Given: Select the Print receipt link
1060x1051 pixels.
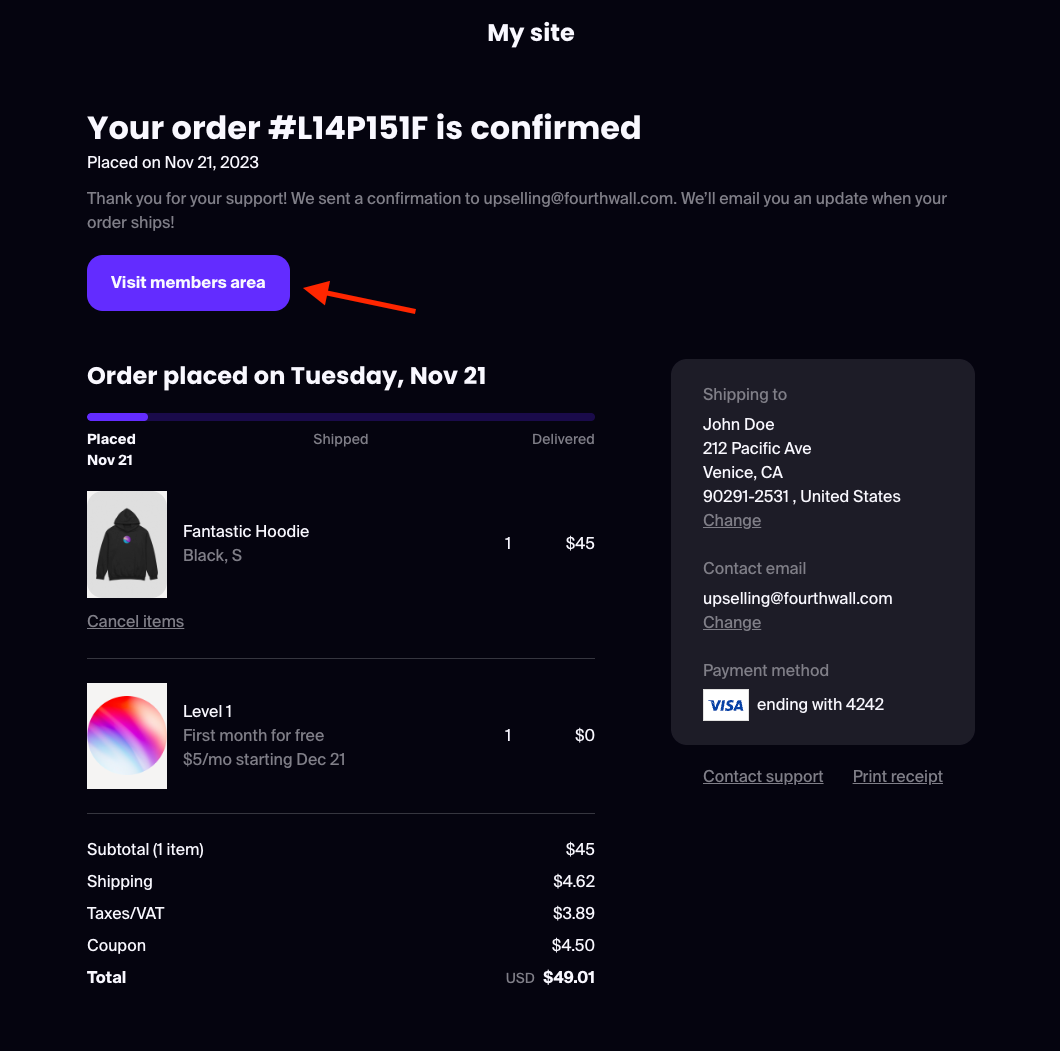Looking at the screenshot, I should pos(897,776).
